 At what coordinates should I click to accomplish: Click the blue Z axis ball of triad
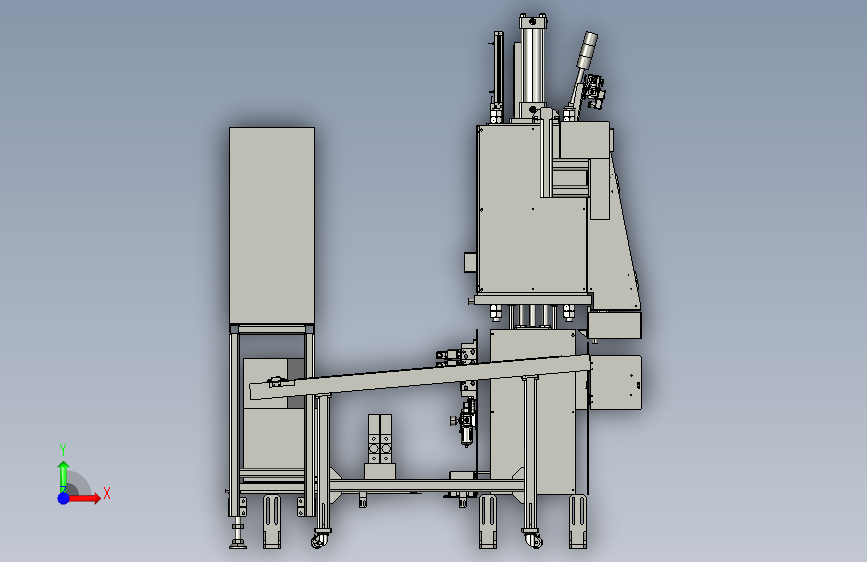[x=63, y=498]
